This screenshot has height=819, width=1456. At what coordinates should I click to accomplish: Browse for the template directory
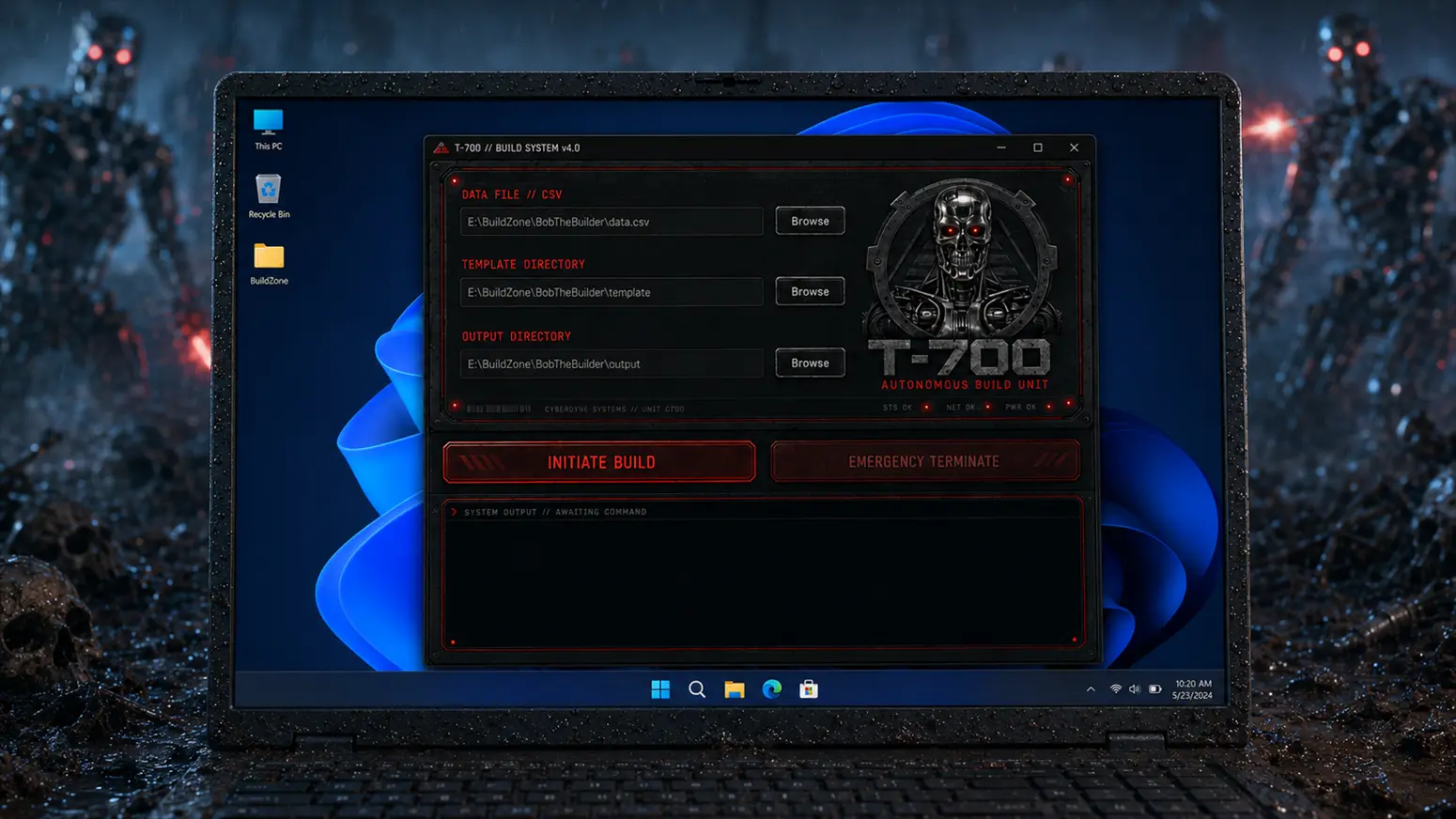810,291
